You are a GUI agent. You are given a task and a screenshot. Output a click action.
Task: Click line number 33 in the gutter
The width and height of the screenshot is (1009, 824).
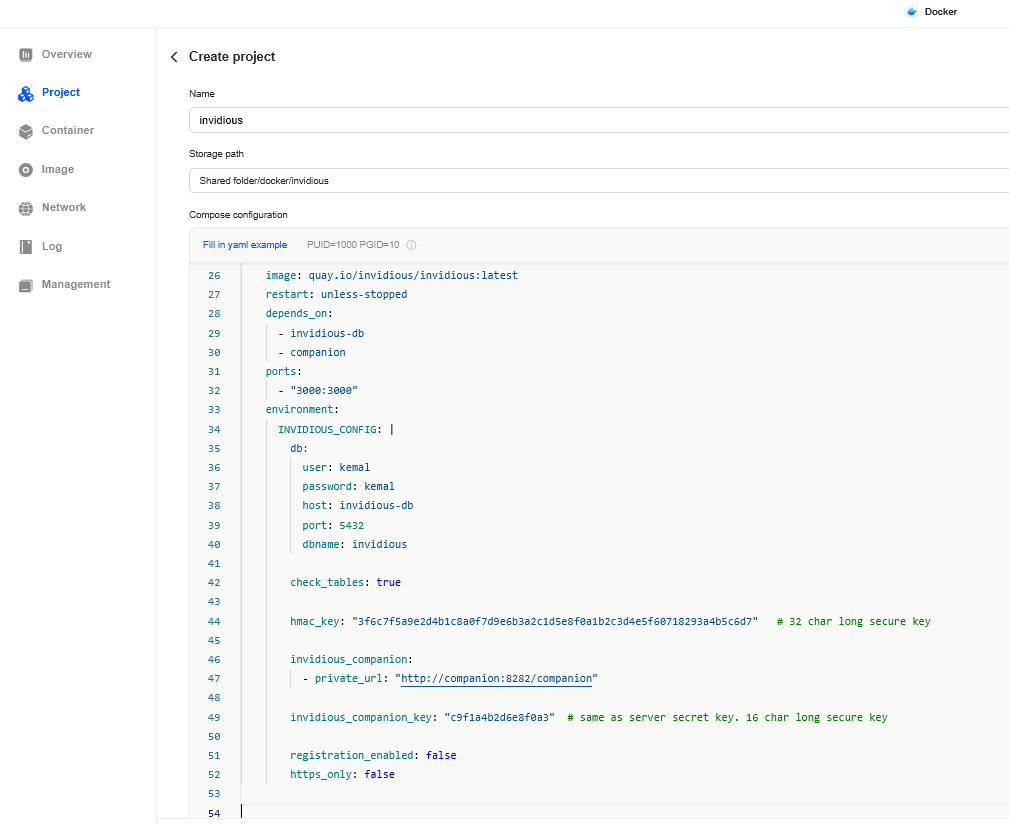point(213,410)
